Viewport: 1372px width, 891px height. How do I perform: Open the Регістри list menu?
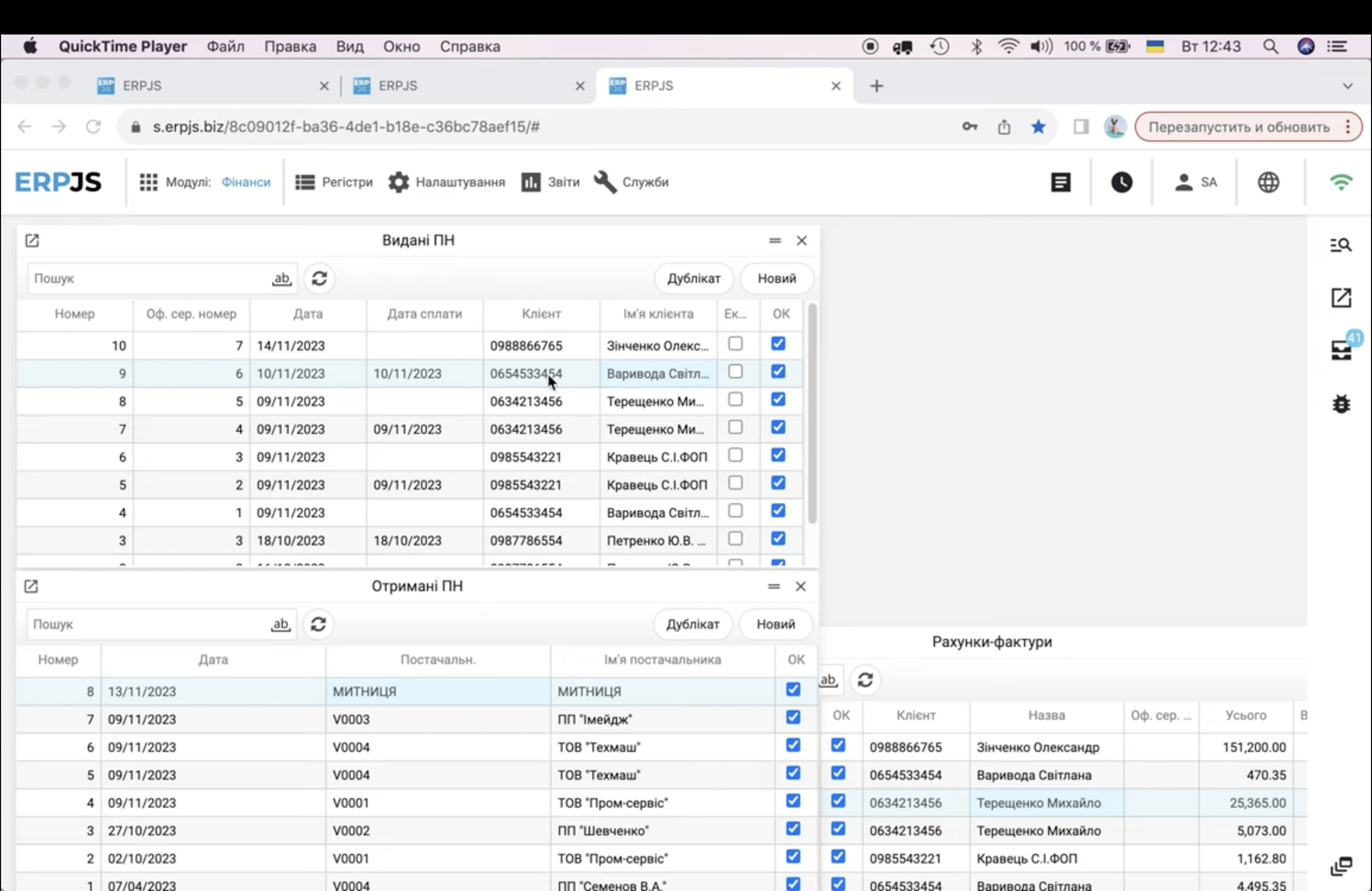pyautogui.click(x=334, y=182)
